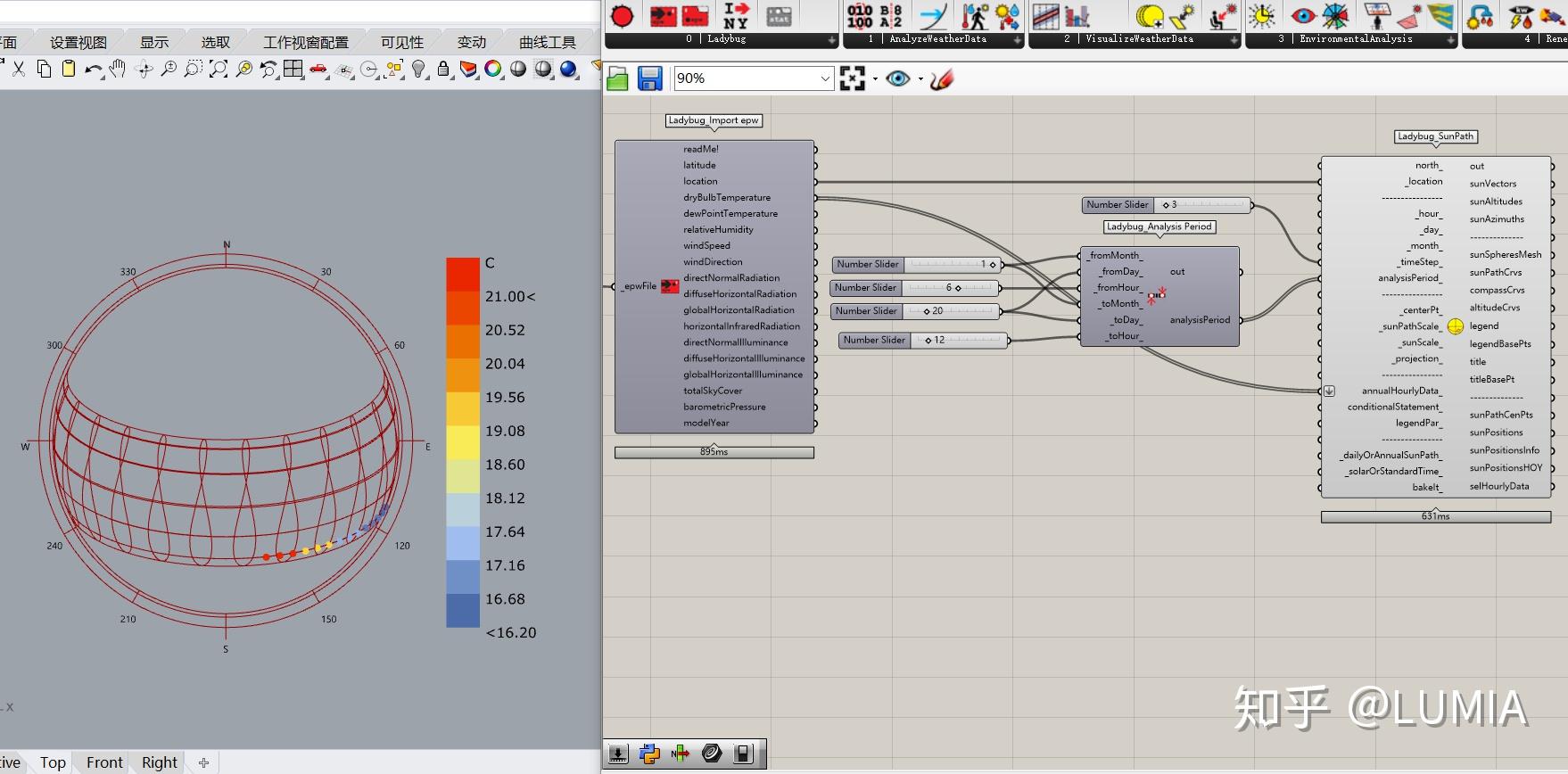Image resolution: width=1568 pixels, height=774 pixels.
Task: Select the Zoom Extents magnifier tool
Action: [x=219, y=69]
